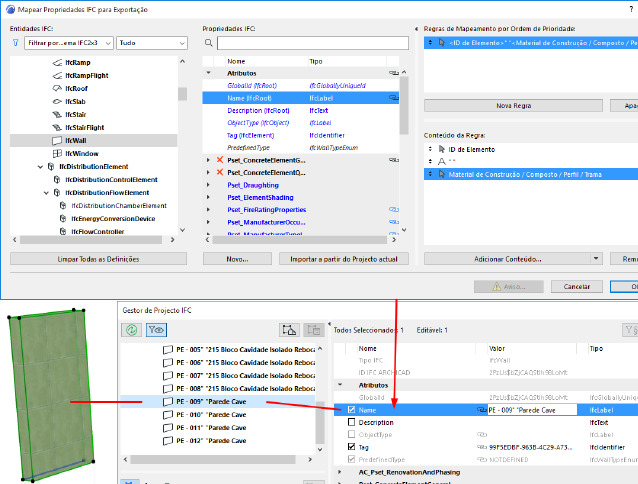Click the search magnifier icon in Propriedades IFC
This screenshot has height=484, width=638.
[x=209, y=43]
